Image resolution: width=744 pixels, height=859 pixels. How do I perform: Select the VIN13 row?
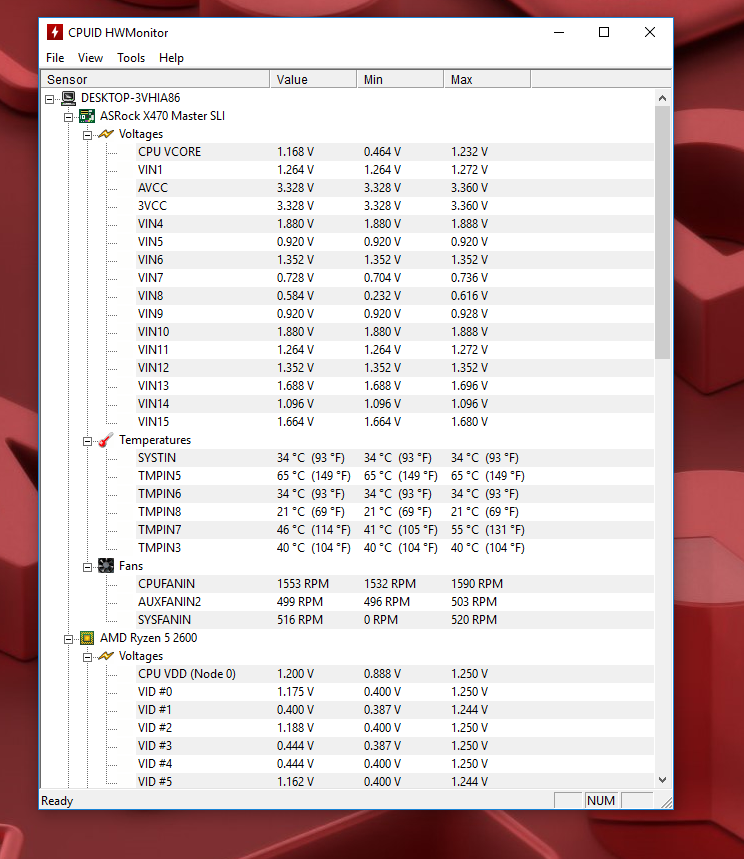click(x=395, y=386)
